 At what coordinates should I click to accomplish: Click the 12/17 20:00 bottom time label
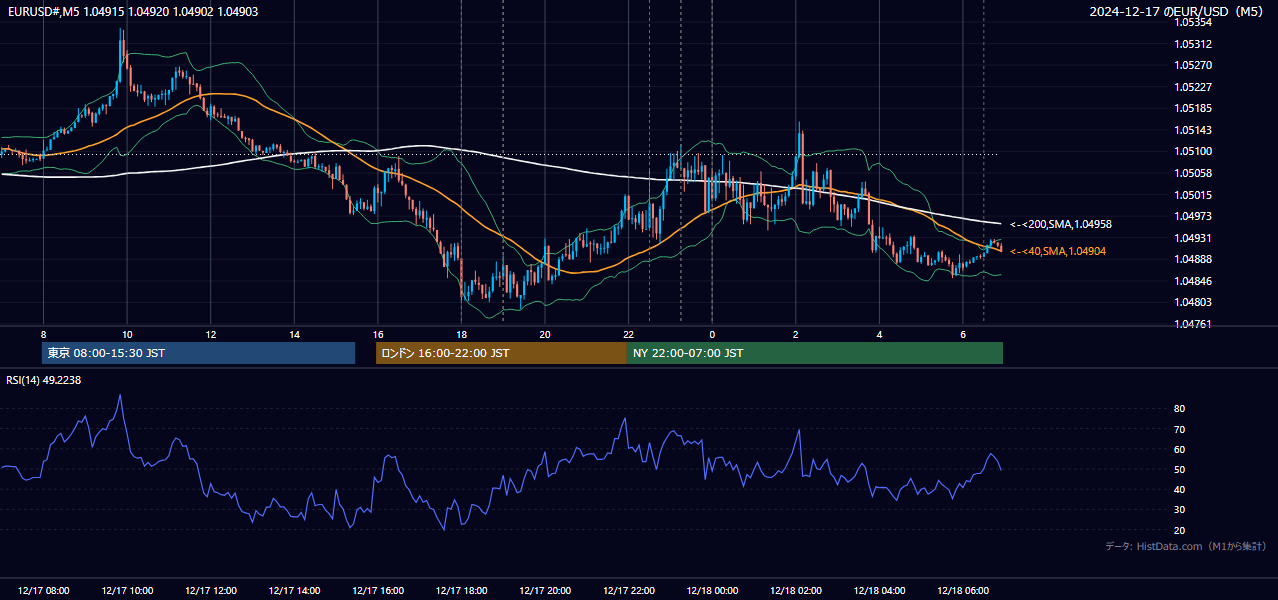click(545, 591)
